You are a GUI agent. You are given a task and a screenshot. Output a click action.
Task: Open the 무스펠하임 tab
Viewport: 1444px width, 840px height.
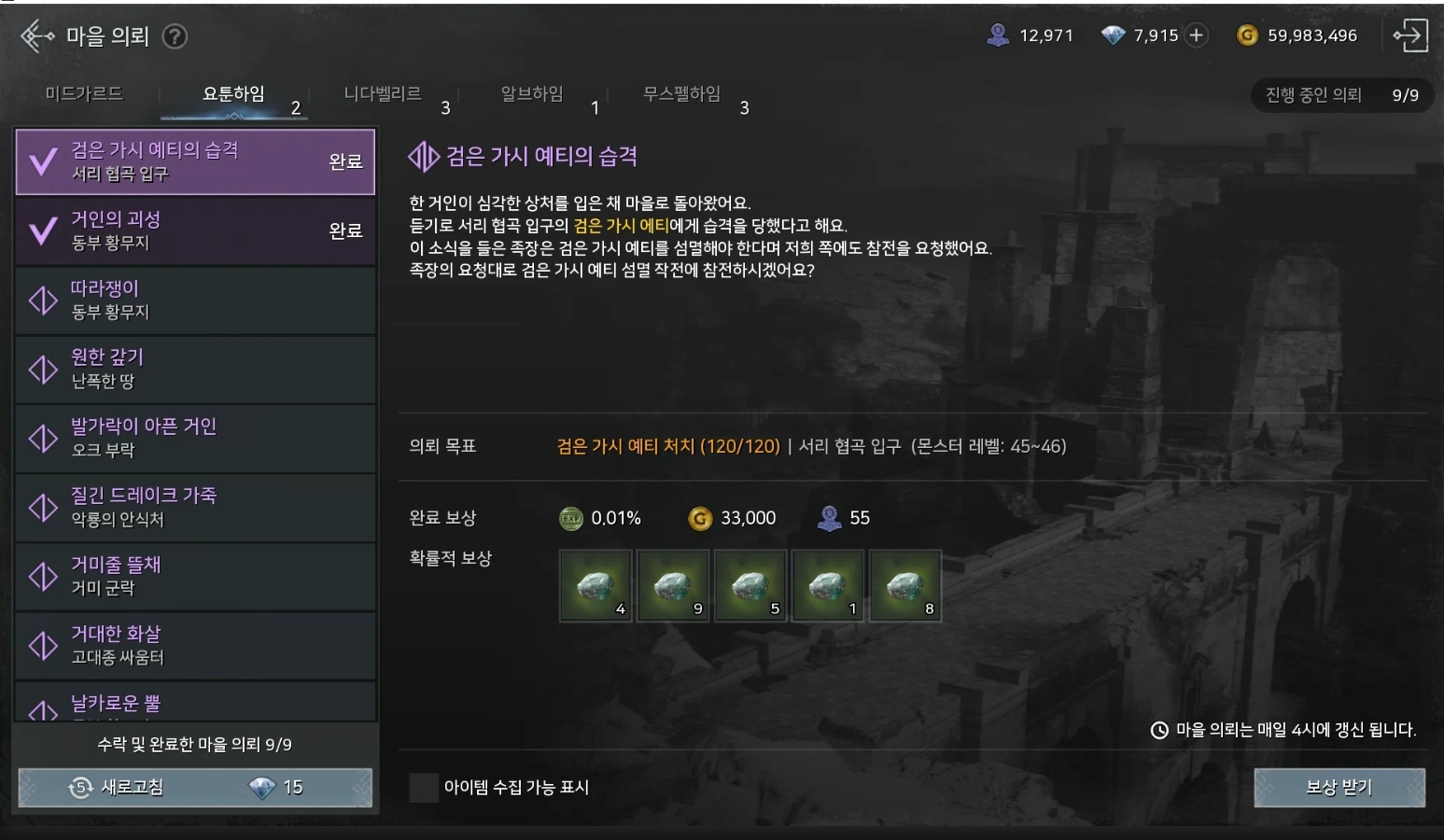681,94
